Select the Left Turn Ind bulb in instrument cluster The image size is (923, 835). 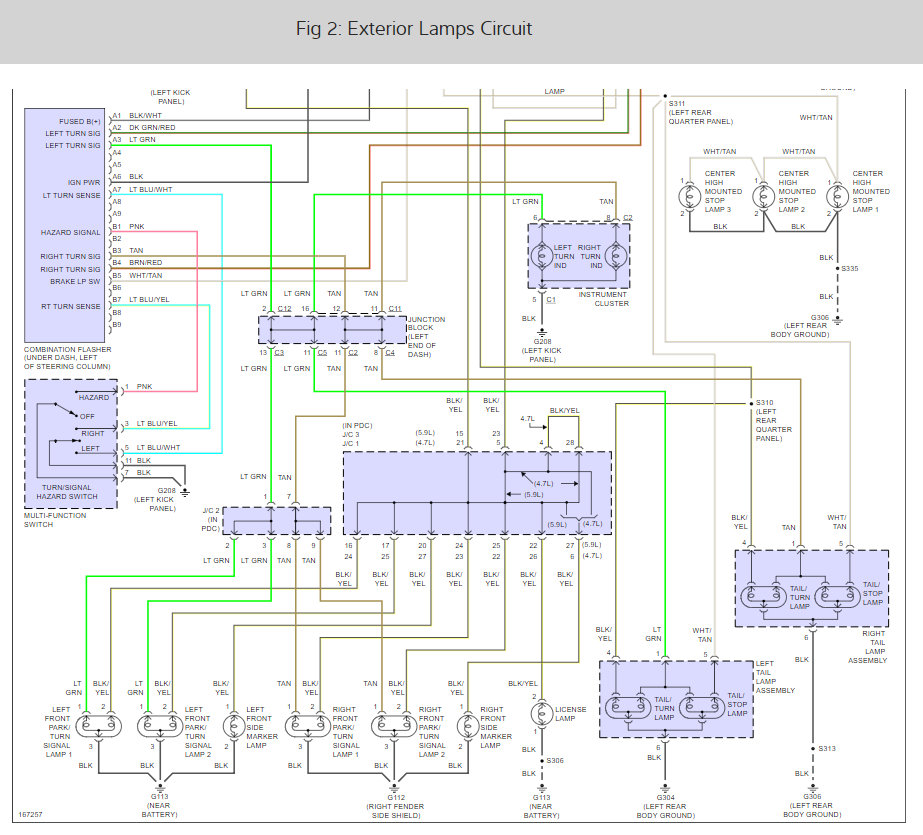(542, 257)
